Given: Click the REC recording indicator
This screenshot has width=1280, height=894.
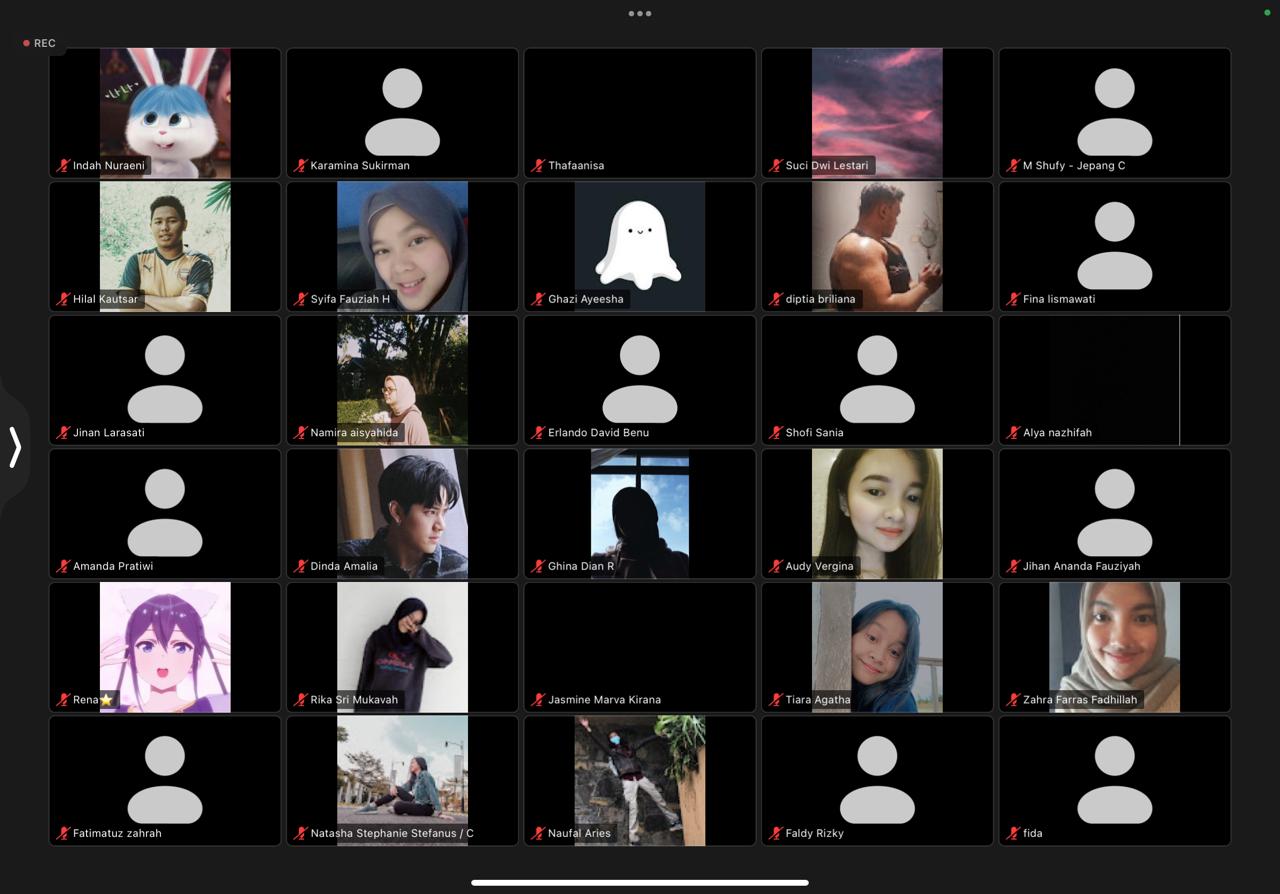Looking at the screenshot, I should pos(40,43).
